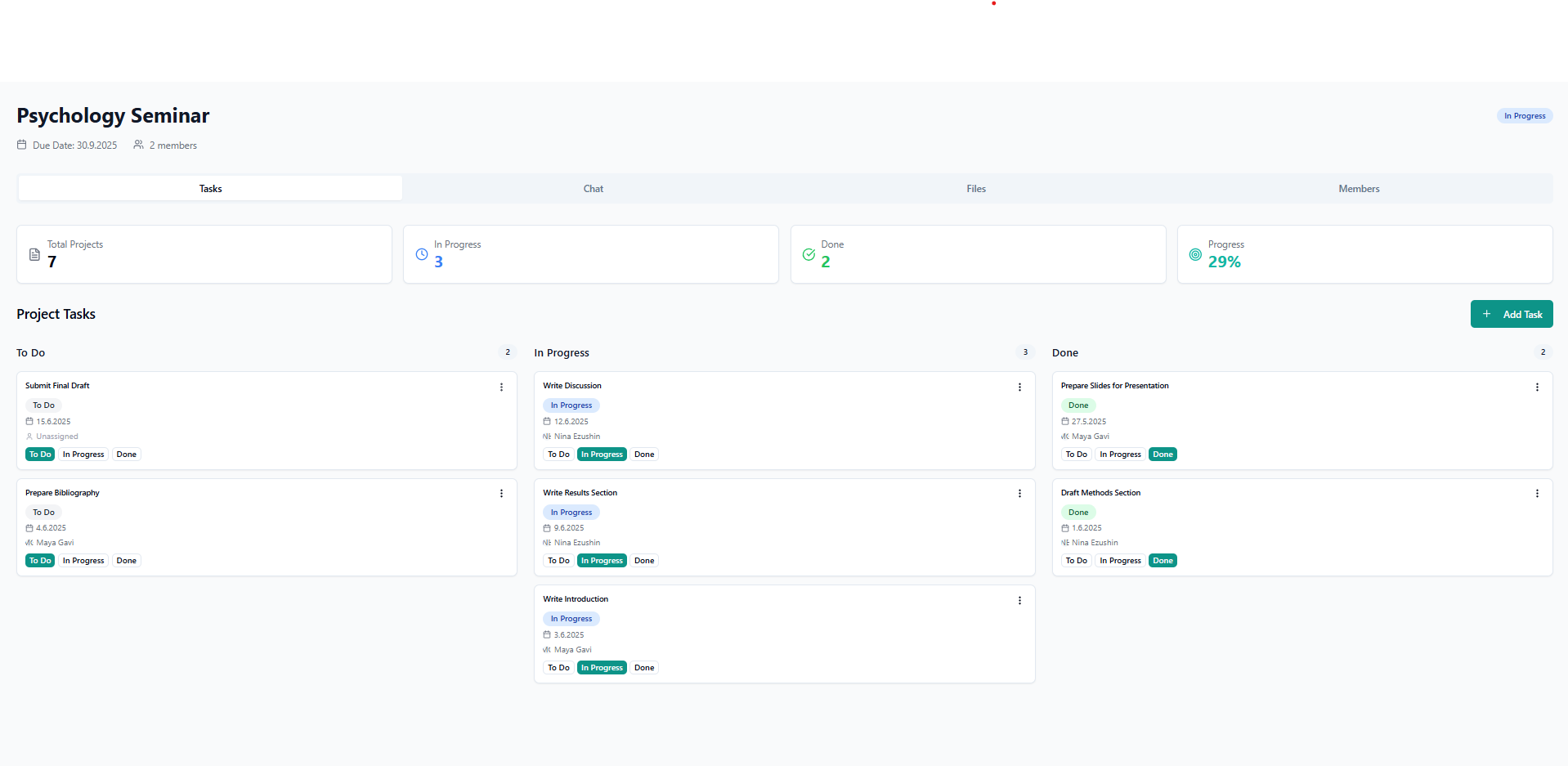Set Prepare Slides back to In Progress
This screenshot has width=1568, height=766.
[1120, 455]
